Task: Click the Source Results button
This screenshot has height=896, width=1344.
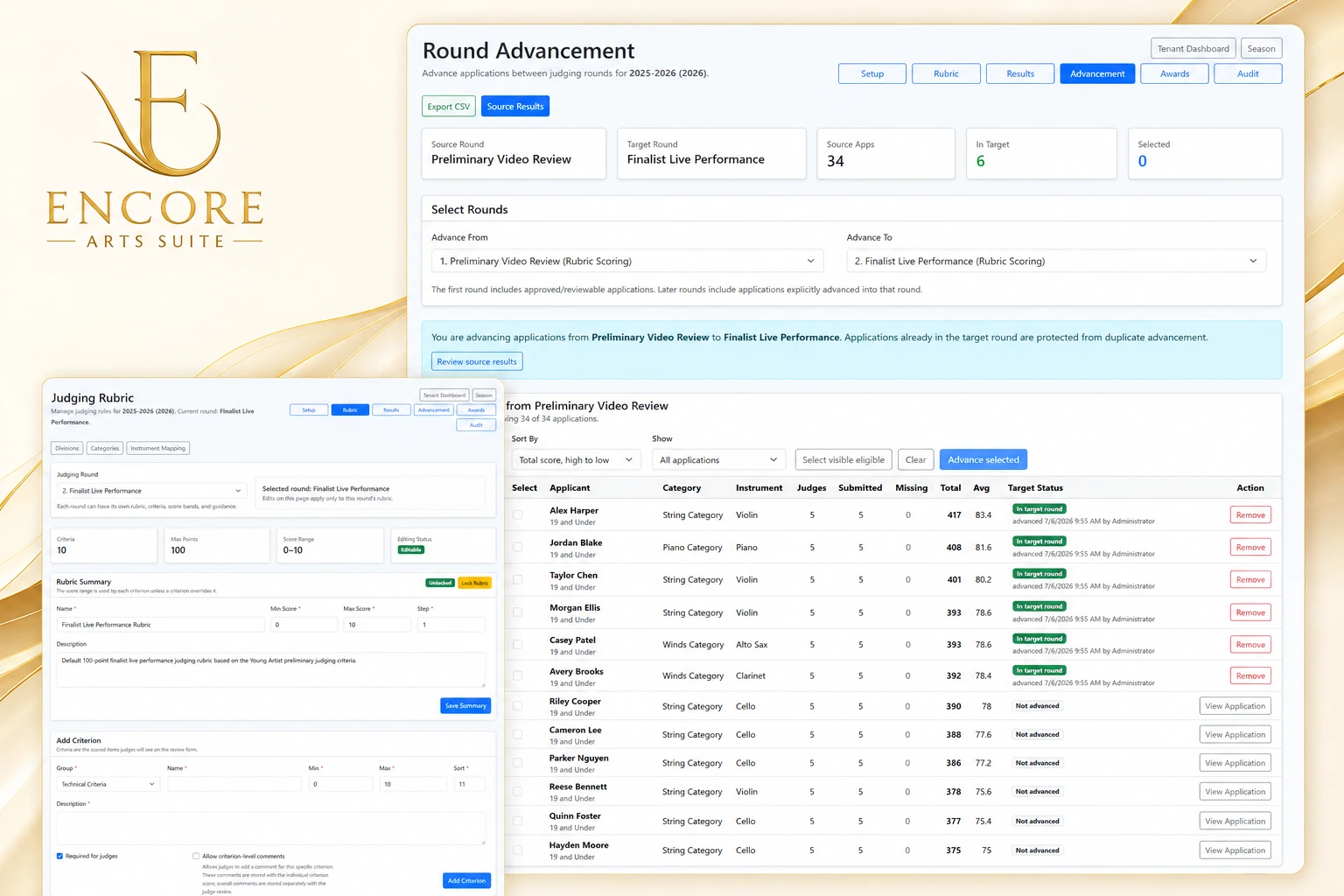Action: click(515, 107)
